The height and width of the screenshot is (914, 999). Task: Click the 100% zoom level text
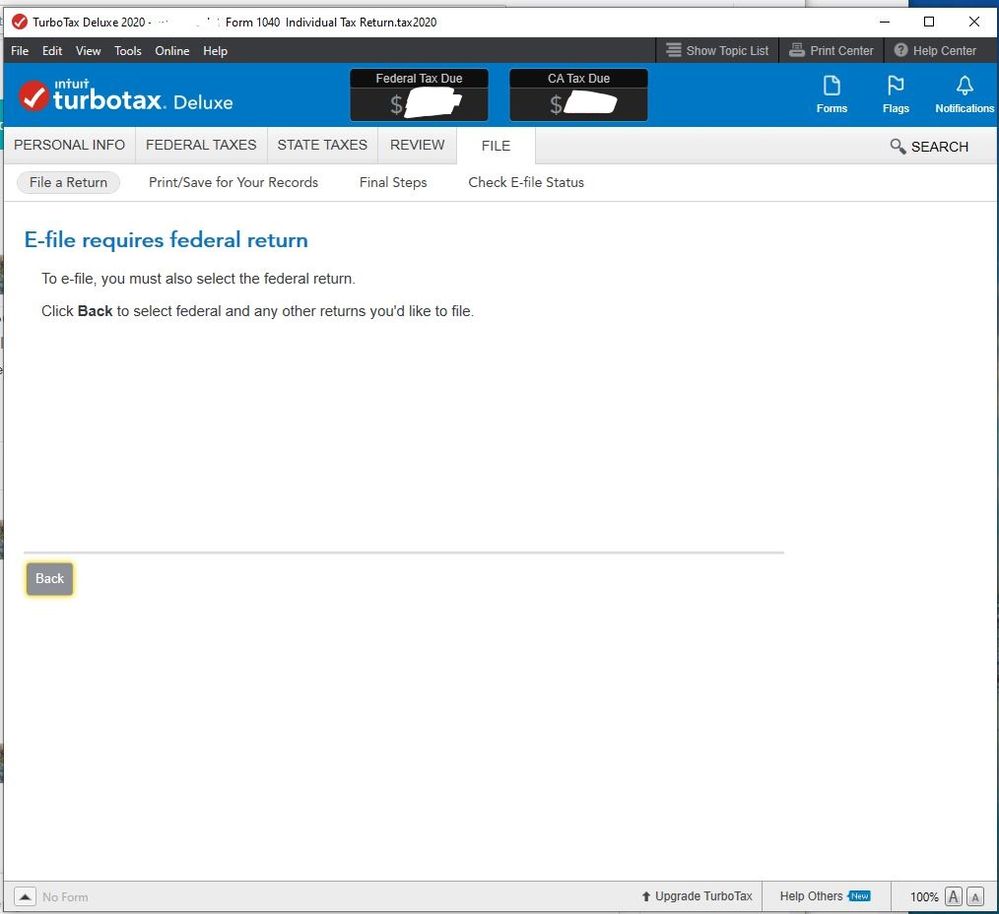(x=924, y=897)
